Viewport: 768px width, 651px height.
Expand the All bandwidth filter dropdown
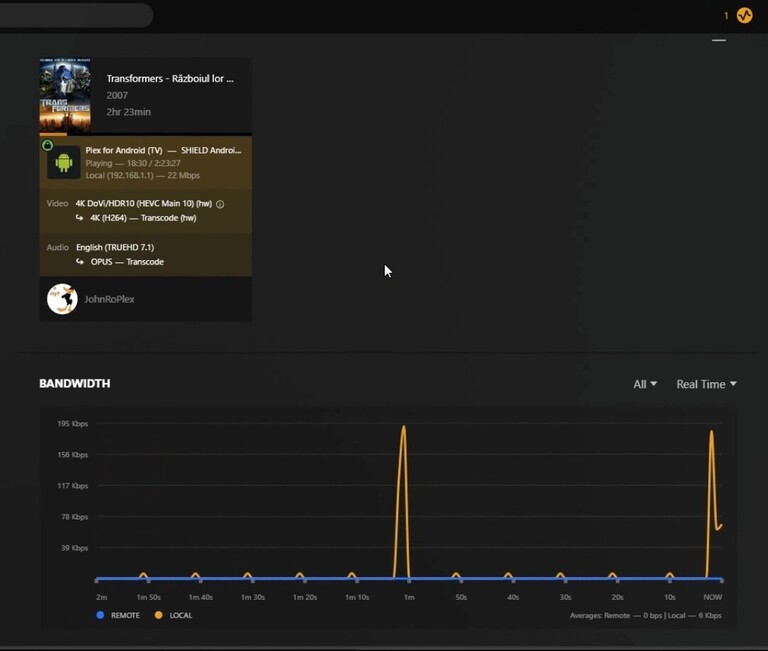tap(645, 385)
